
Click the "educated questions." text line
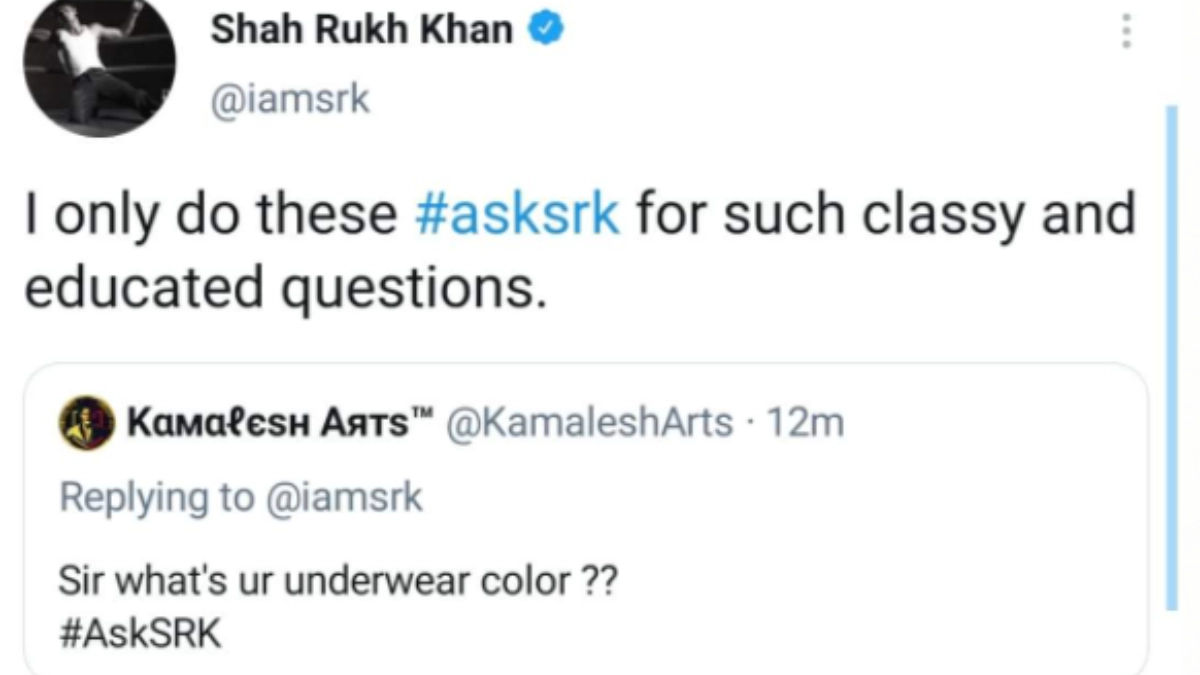point(285,287)
